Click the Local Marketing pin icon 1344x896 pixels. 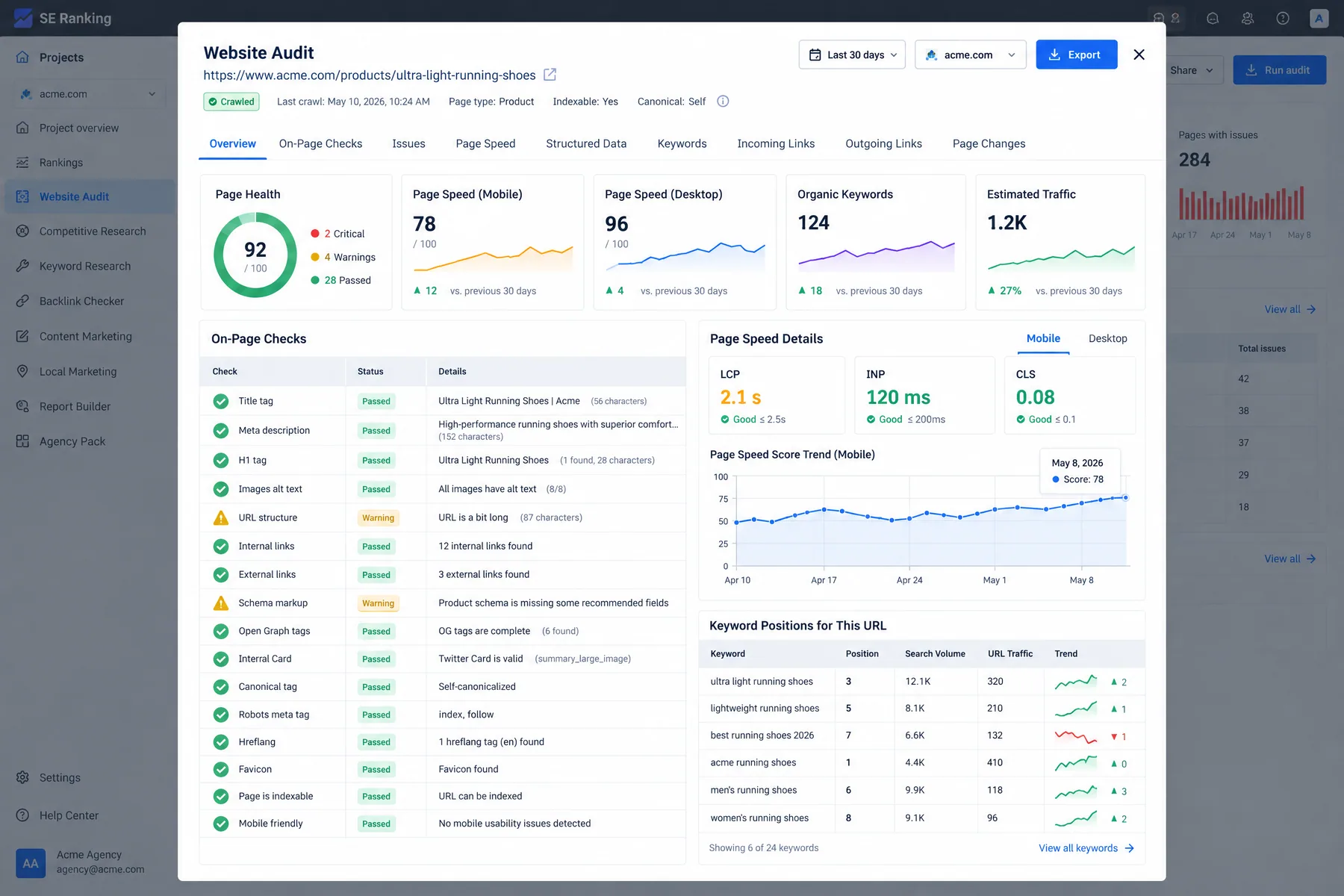pyautogui.click(x=23, y=372)
